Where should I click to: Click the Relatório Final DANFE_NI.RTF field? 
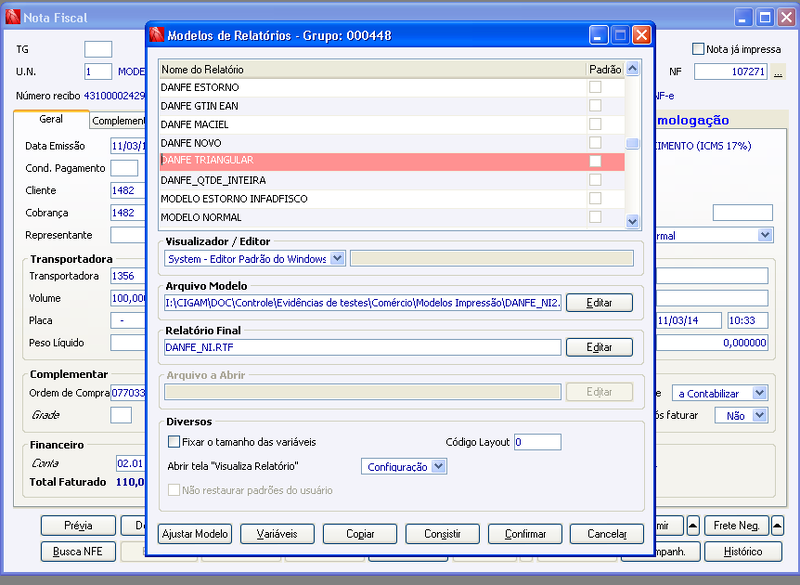pos(363,347)
